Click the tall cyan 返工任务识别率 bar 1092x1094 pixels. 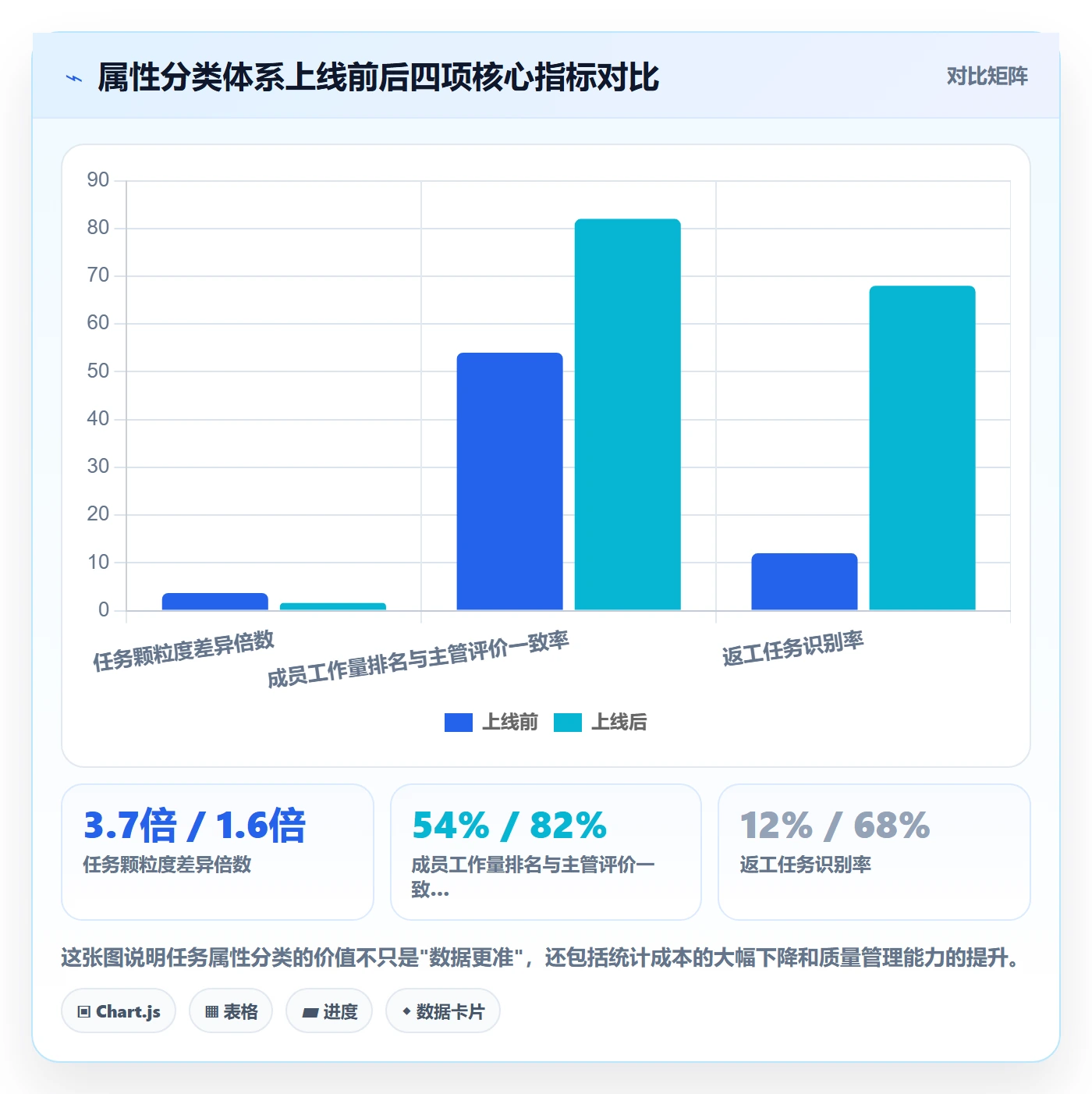pyautogui.click(x=923, y=448)
